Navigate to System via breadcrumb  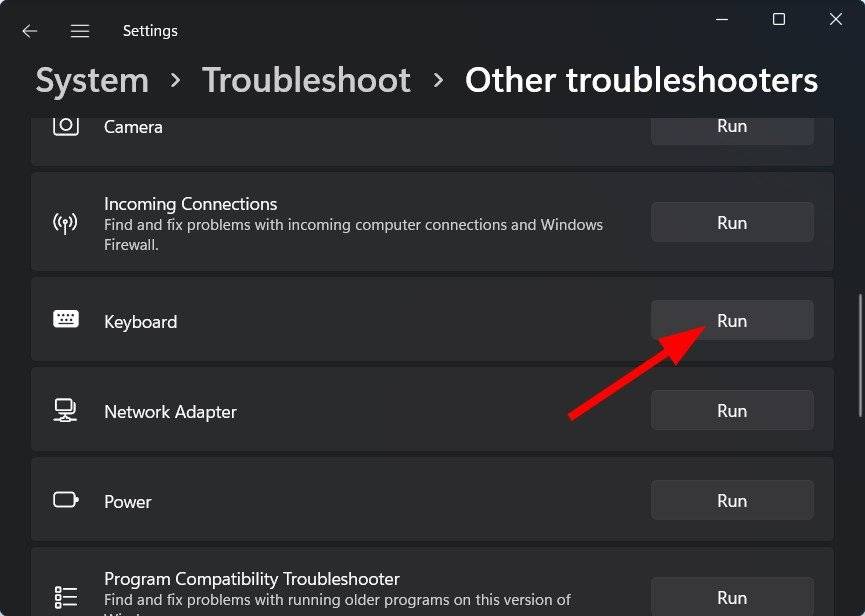point(91,80)
